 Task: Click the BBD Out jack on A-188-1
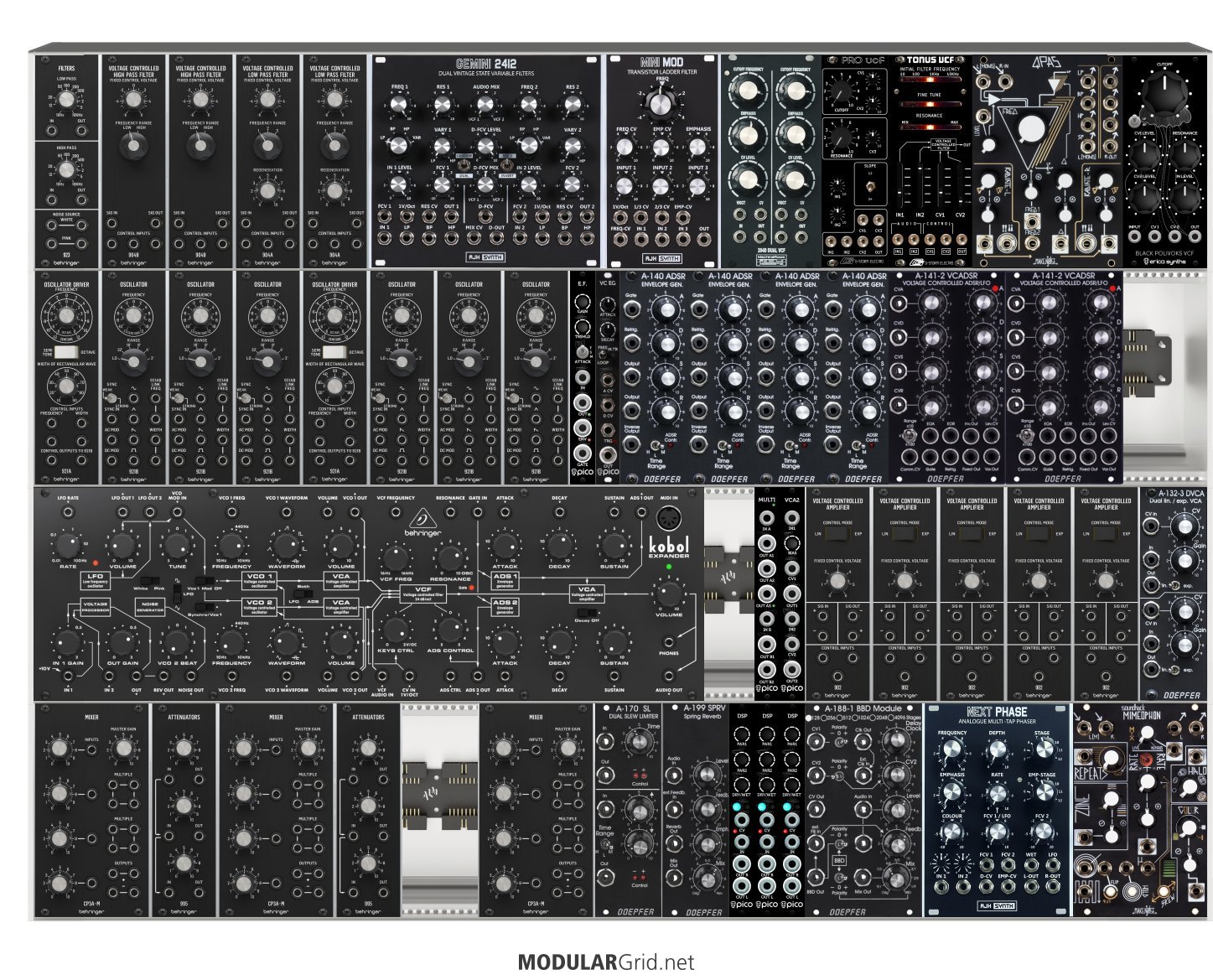(816, 878)
